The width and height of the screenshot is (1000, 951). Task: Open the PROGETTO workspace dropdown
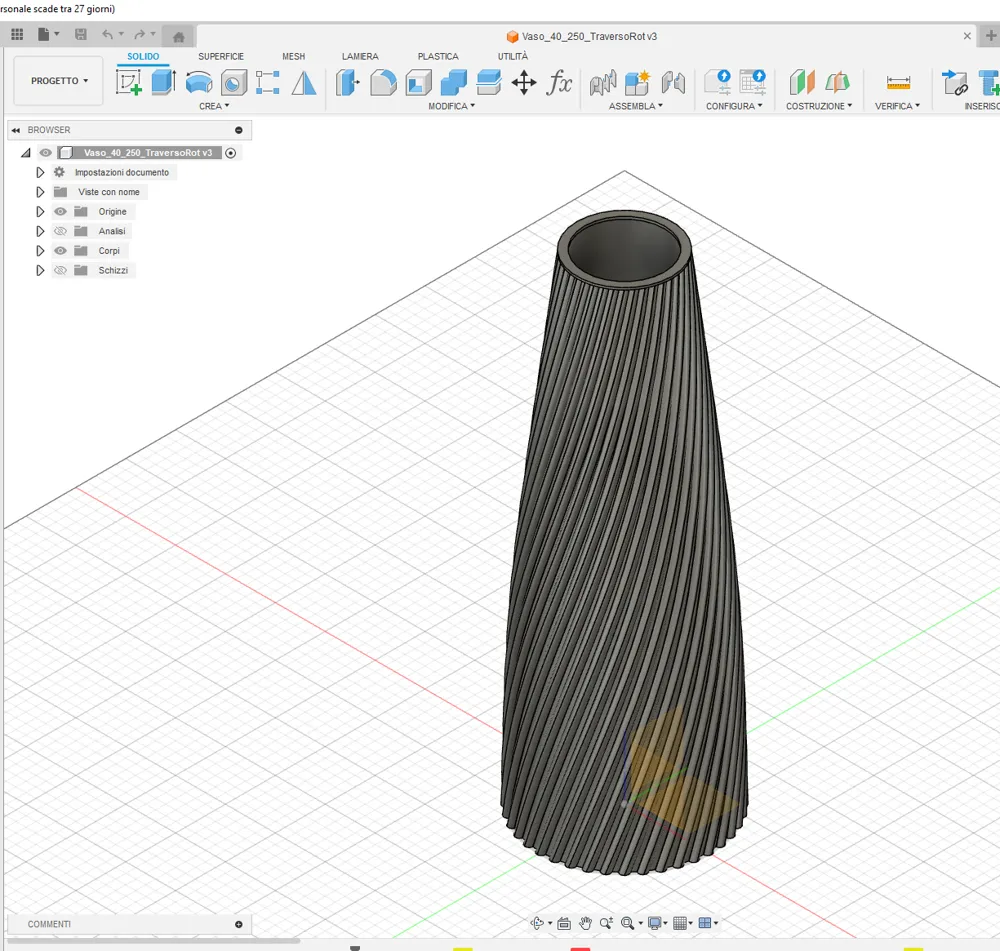point(59,81)
